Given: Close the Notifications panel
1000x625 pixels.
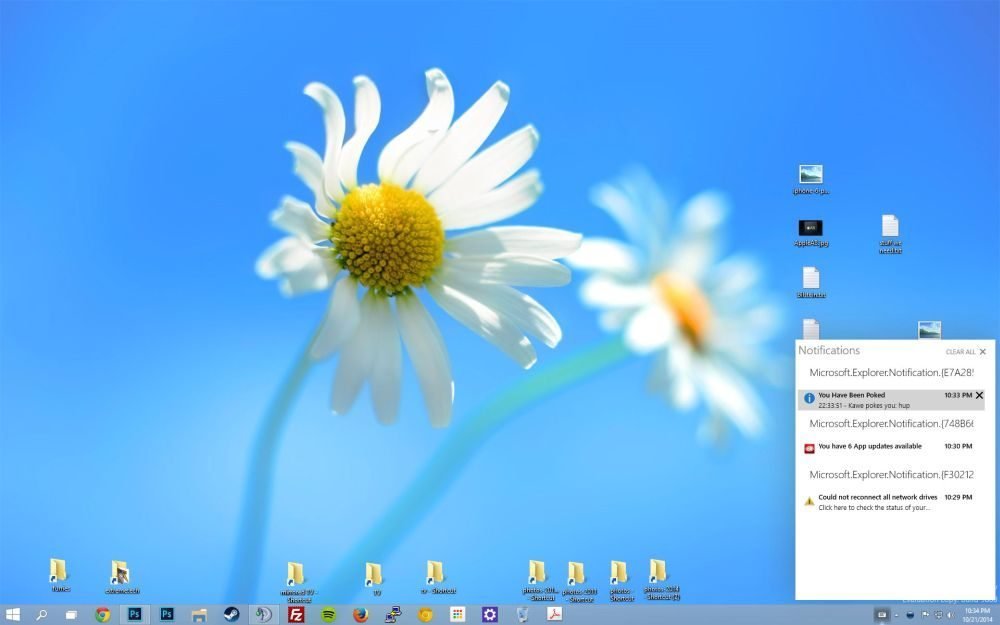Looking at the screenshot, I should click(983, 351).
